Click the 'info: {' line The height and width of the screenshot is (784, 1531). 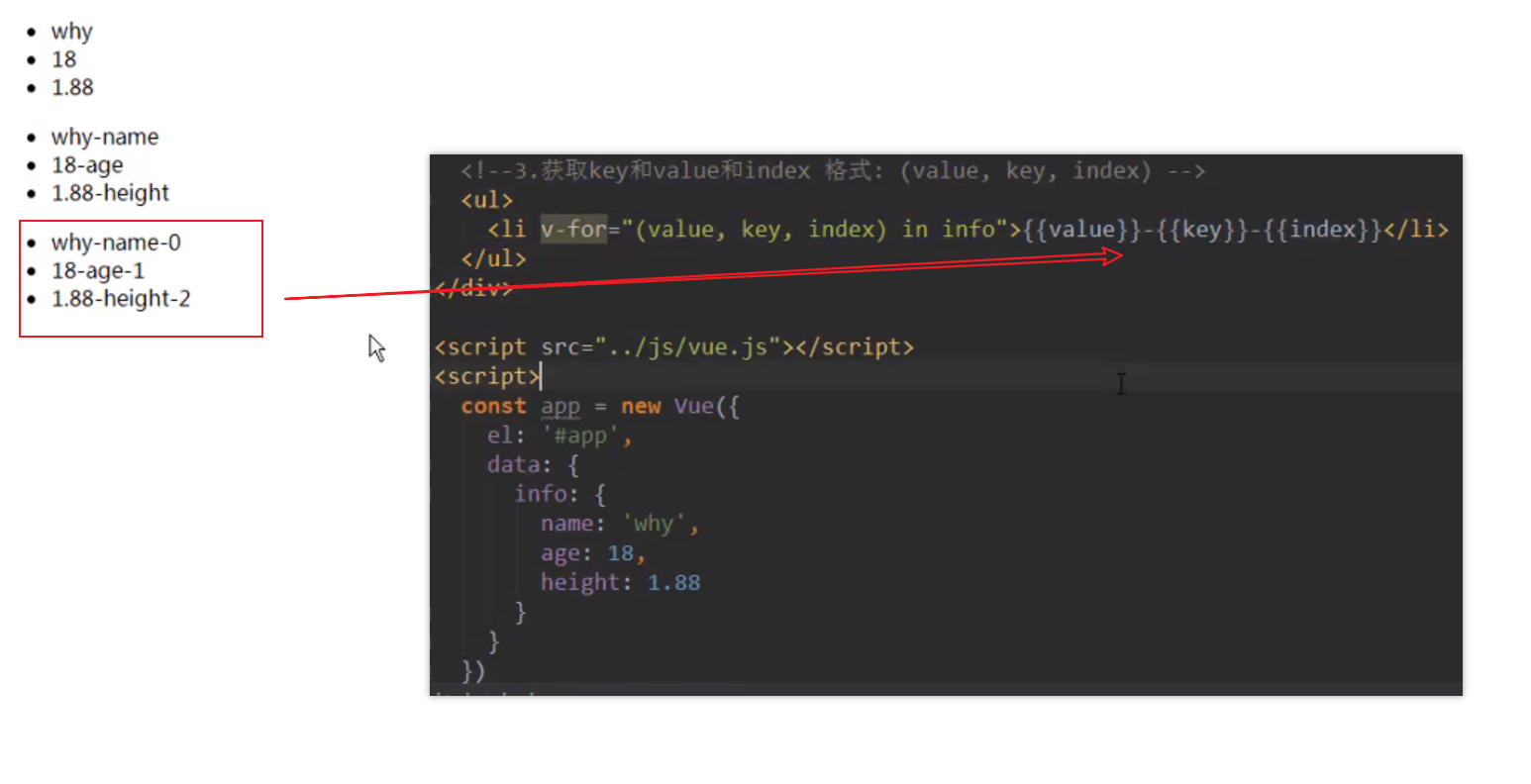point(560,494)
